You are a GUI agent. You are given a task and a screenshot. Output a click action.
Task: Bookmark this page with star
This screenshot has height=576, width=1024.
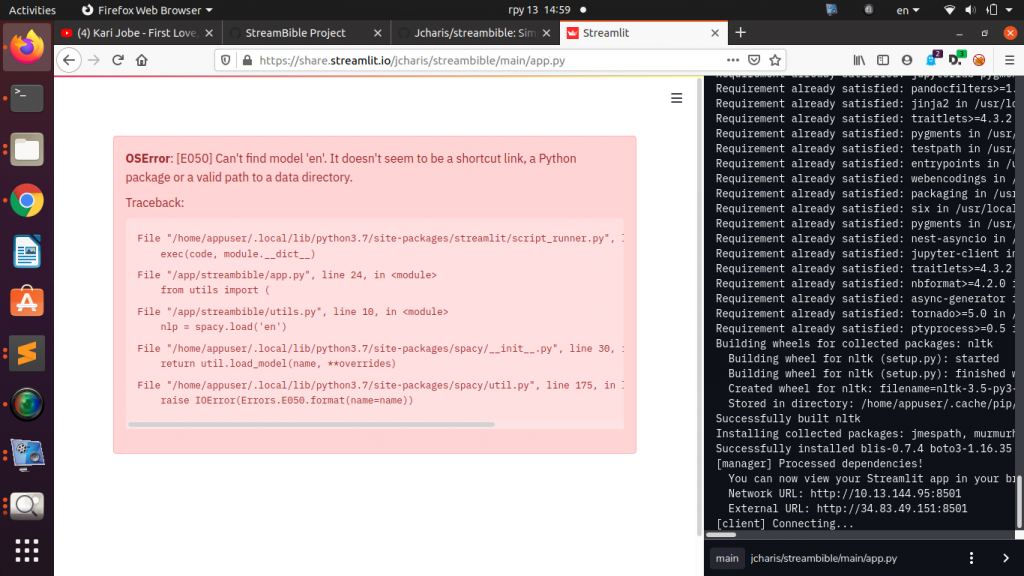pos(775,60)
